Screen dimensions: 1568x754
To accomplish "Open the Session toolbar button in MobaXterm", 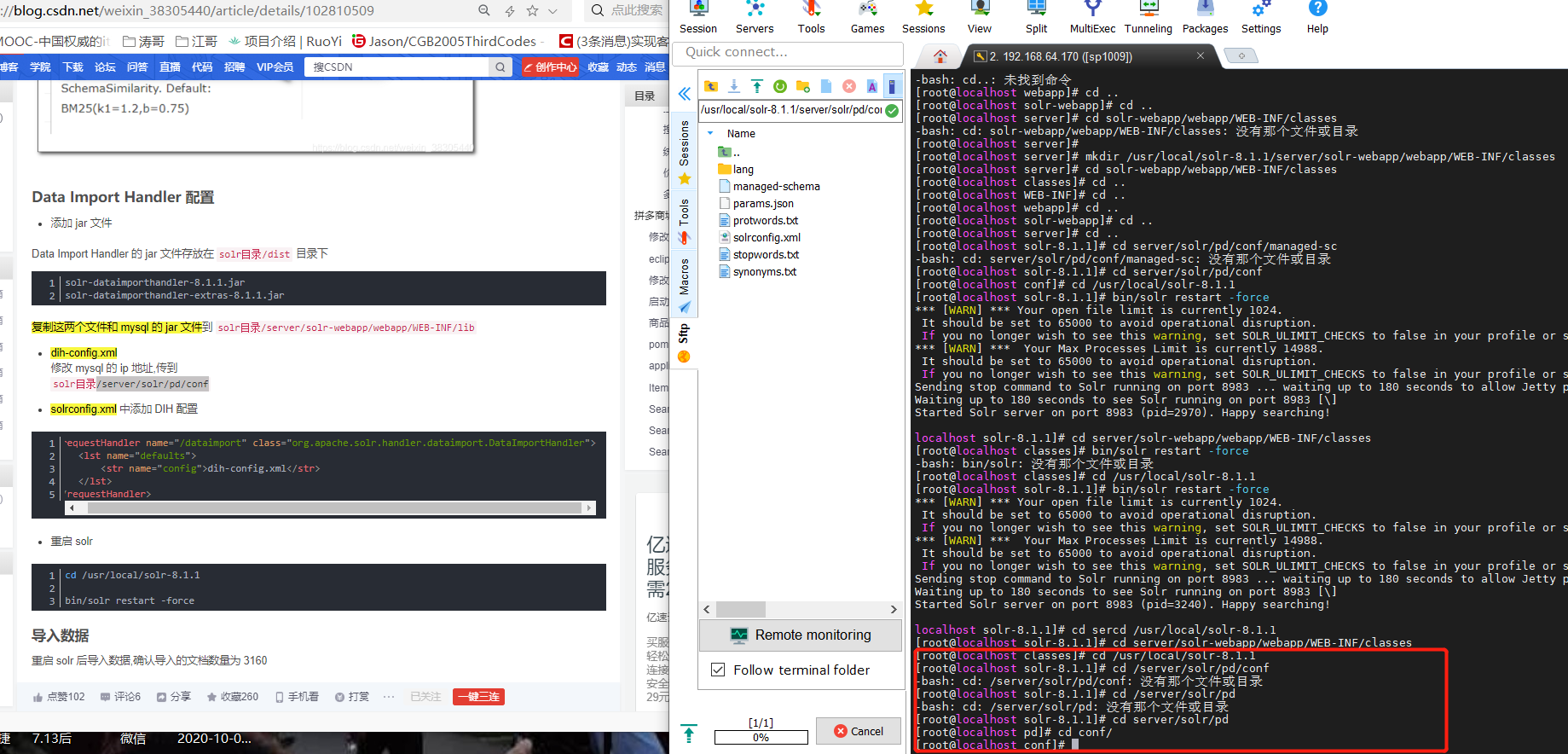I will click(x=697, y=17).
